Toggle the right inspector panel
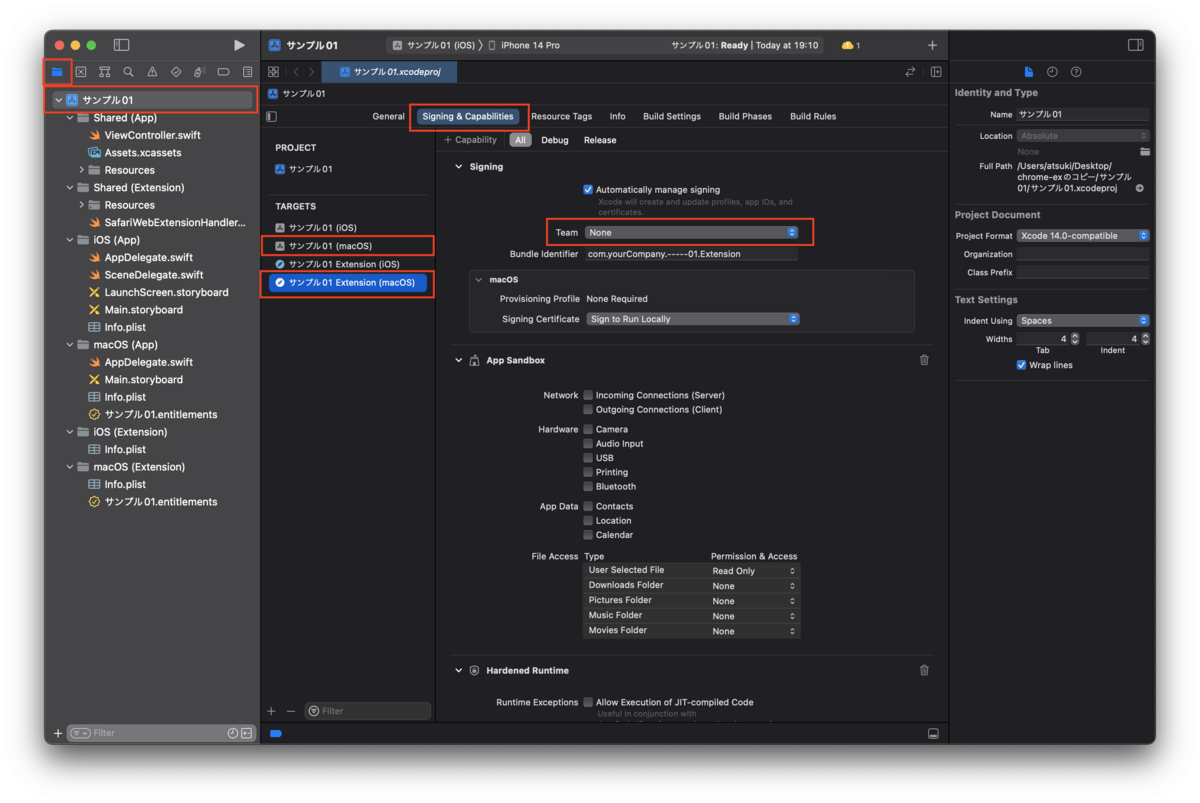1200x803 pixels. (x=1135, y=45)
